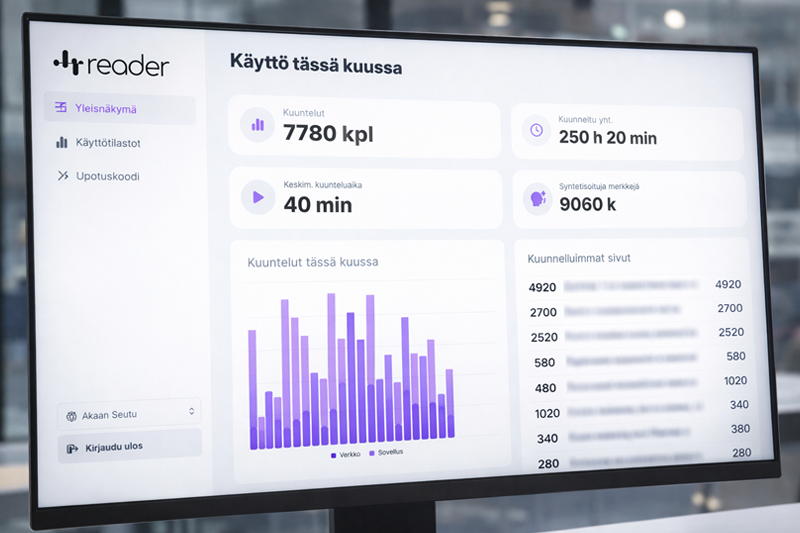The height and width of the screenshot is (533, 800).
Task: Open the Yleisnäkymä menu item
Action: pyautogui.click(x=105, y=108)
